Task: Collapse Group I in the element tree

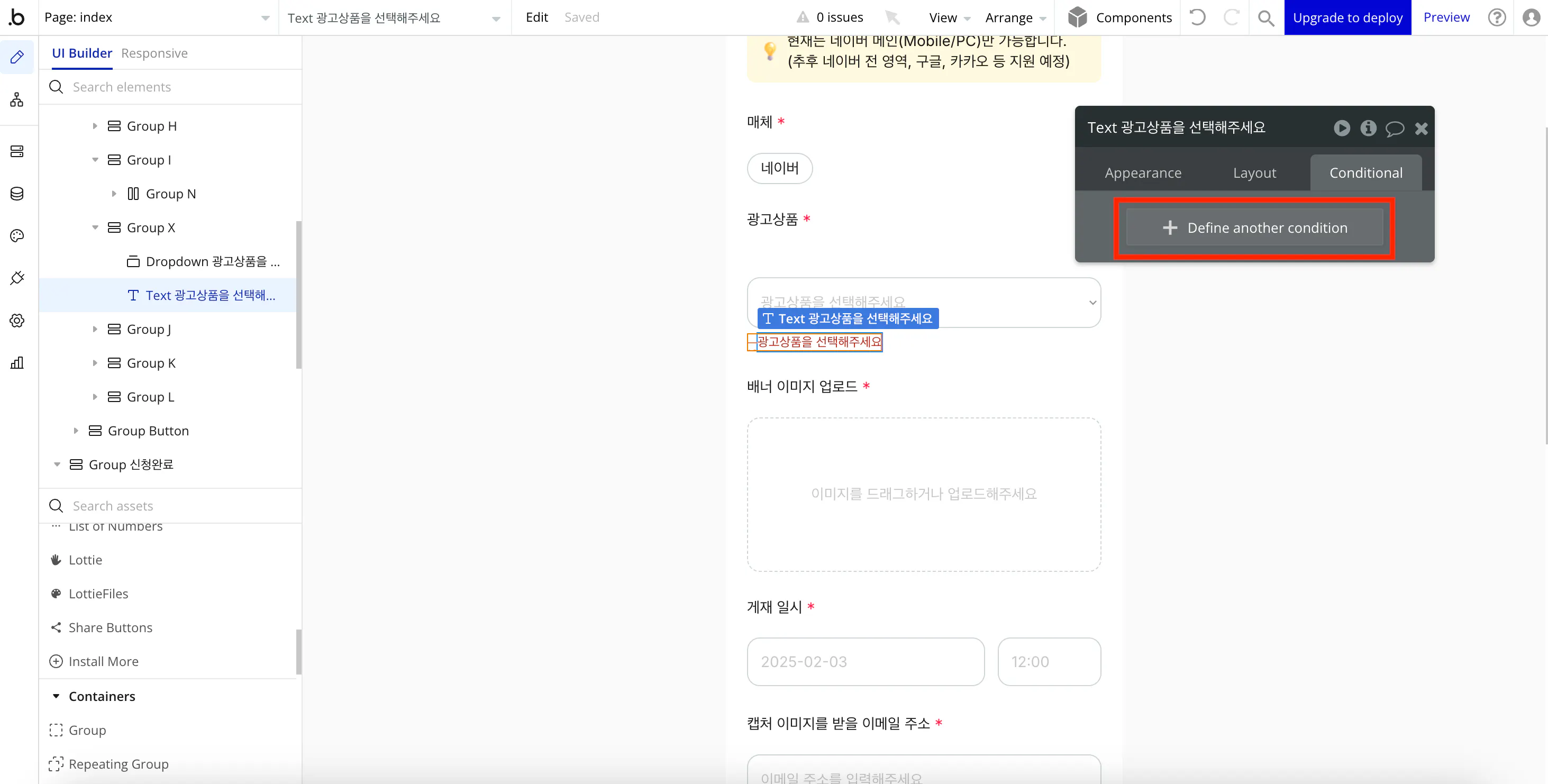Action: (95, 160)
